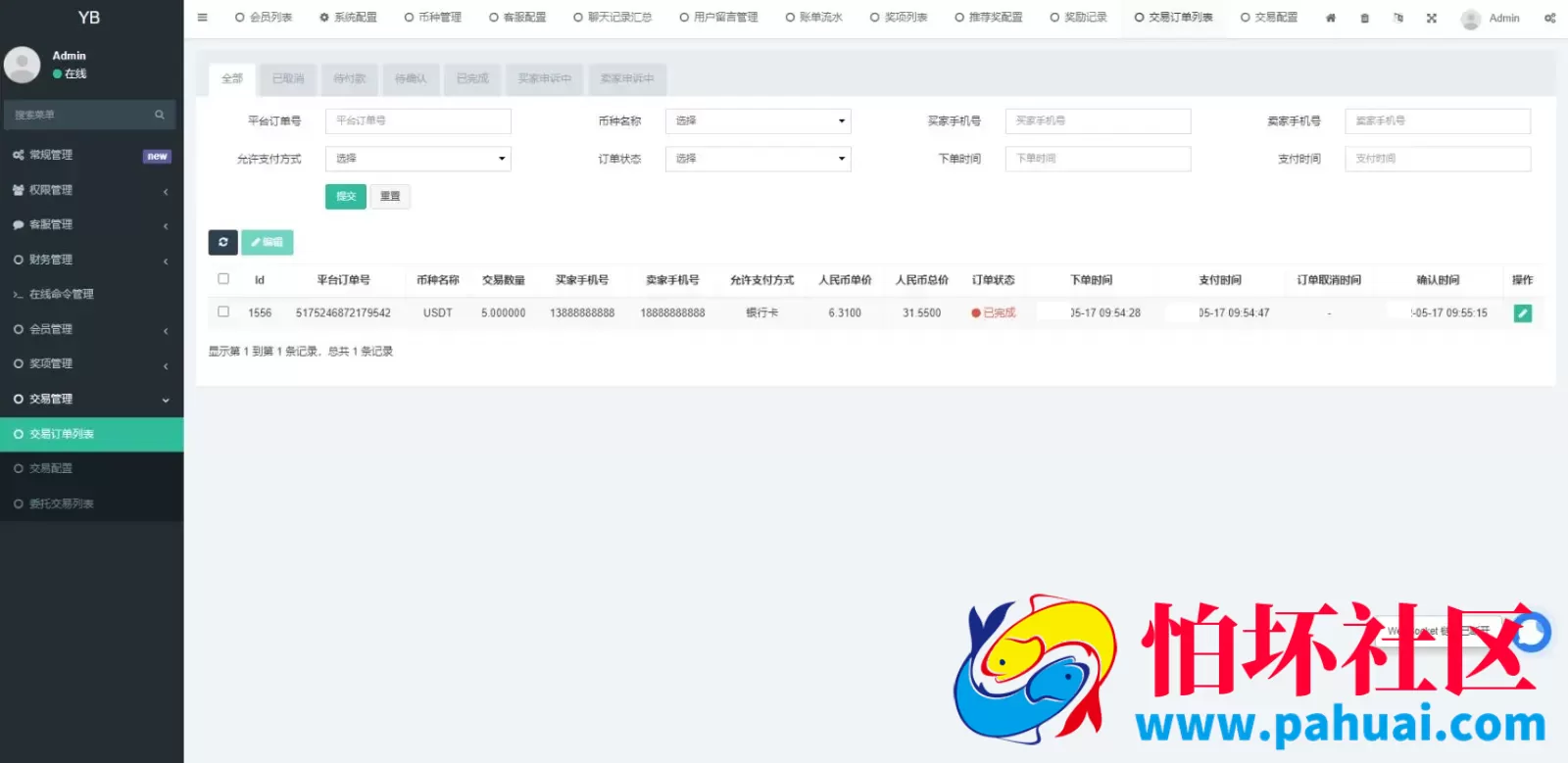Click the 编辑 edit button above table
1568x763 pixels.
pyautogui.click(x=268, y=242)
